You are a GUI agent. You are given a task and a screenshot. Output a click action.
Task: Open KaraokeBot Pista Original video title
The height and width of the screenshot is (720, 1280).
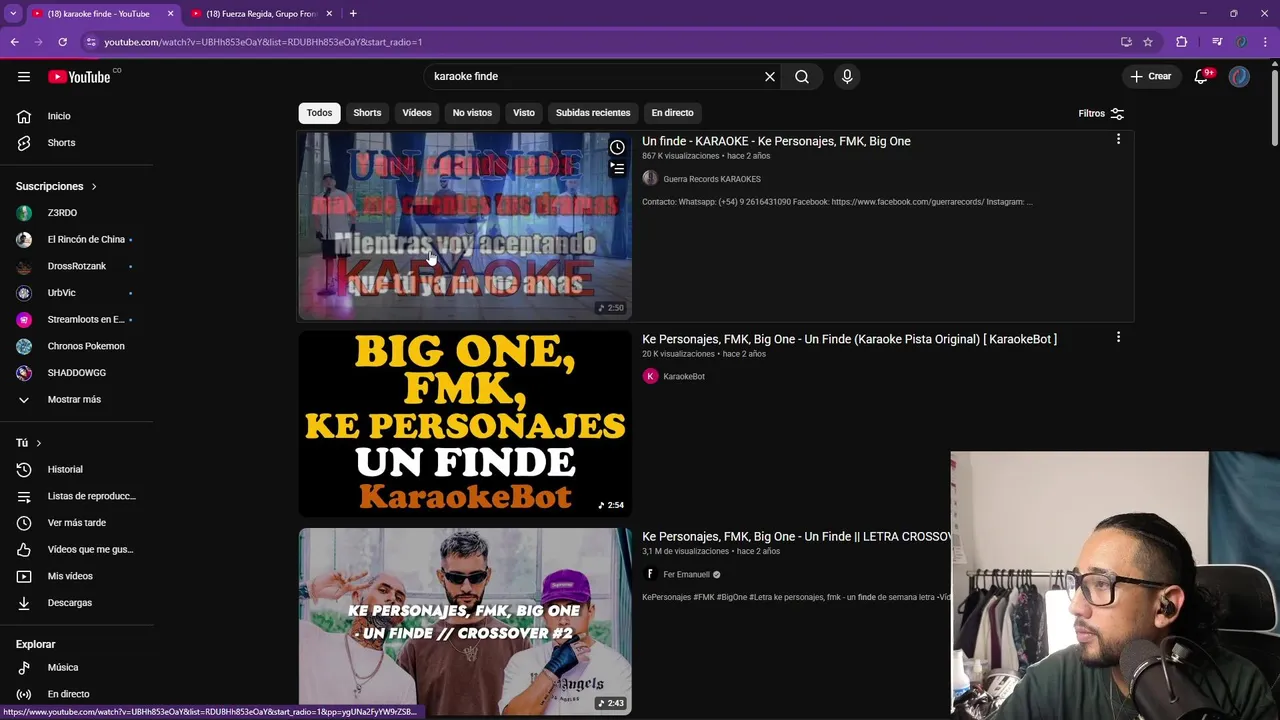point(849,339)
